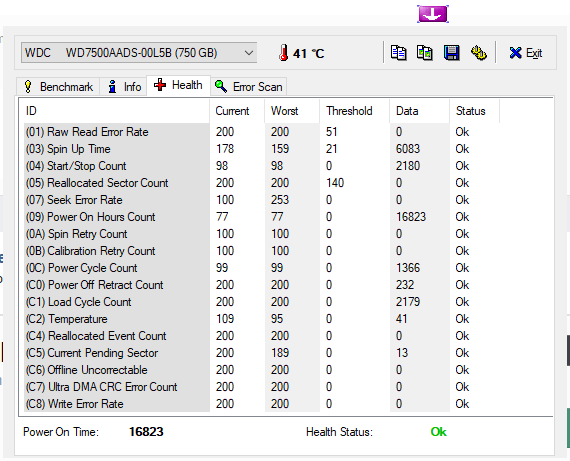
Task: Save screenshot with floppy disk icon
Action: [451, 53]
